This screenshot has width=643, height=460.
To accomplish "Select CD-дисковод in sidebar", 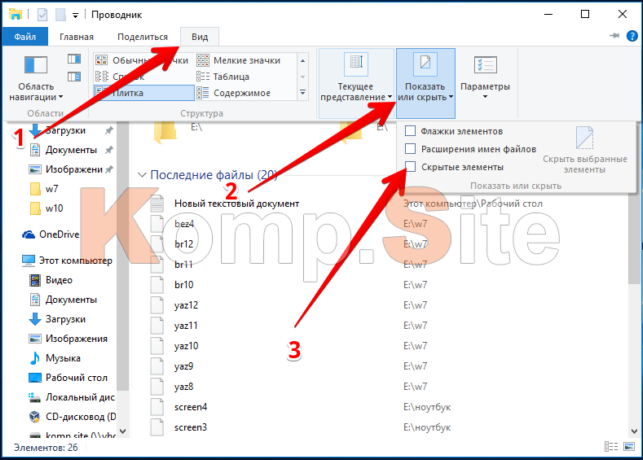I will tap(72, 417).
